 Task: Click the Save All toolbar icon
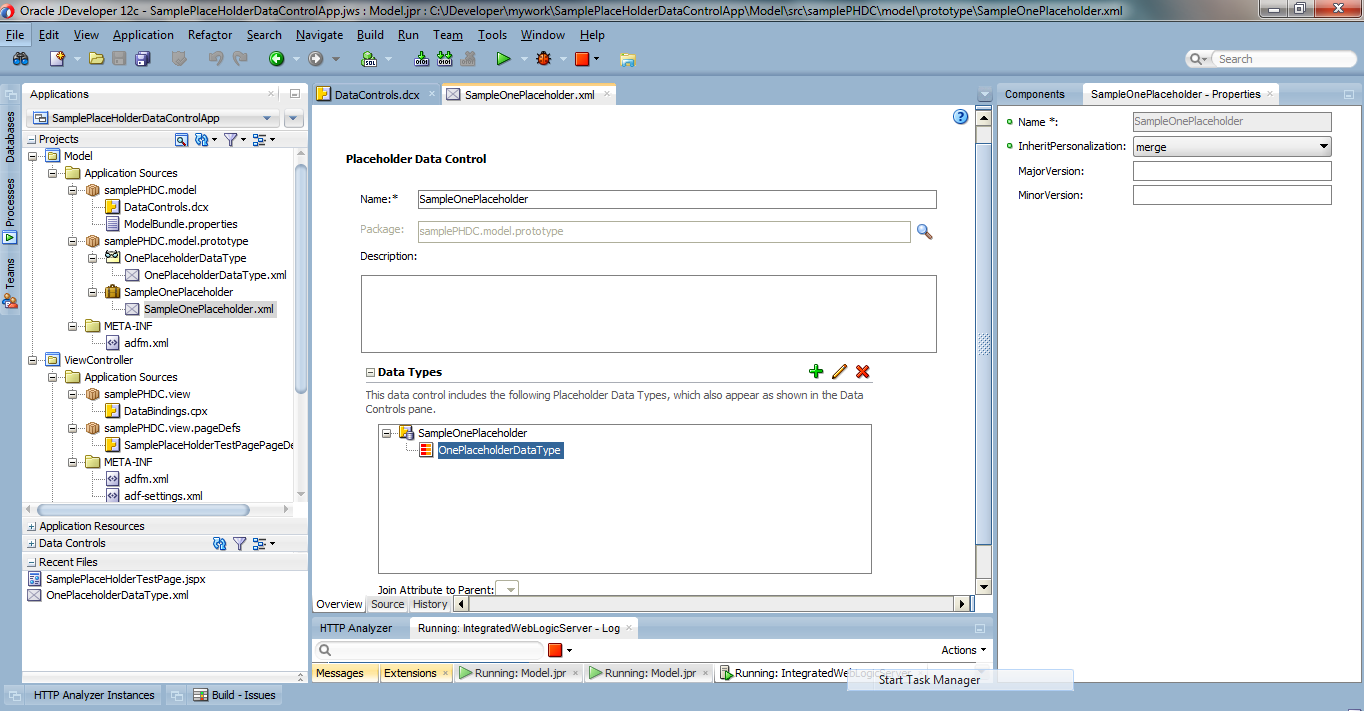142,59
